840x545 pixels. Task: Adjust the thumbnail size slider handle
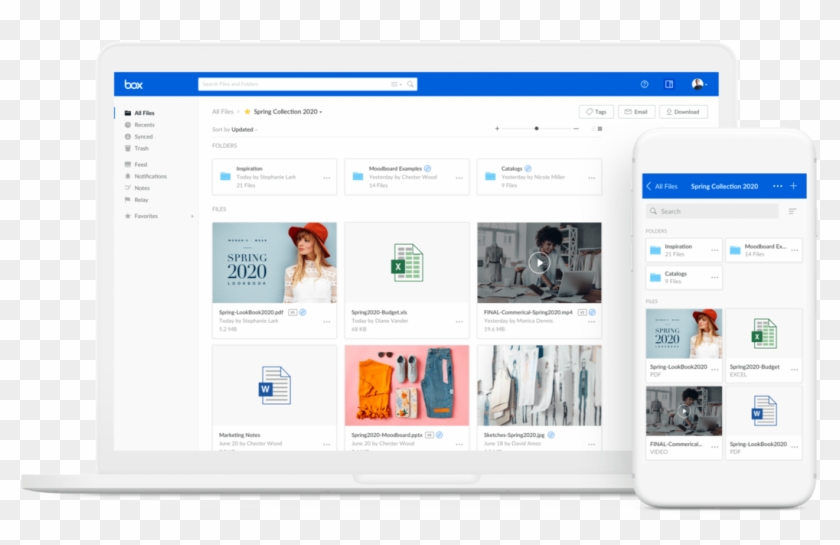(x=536, y=129)
